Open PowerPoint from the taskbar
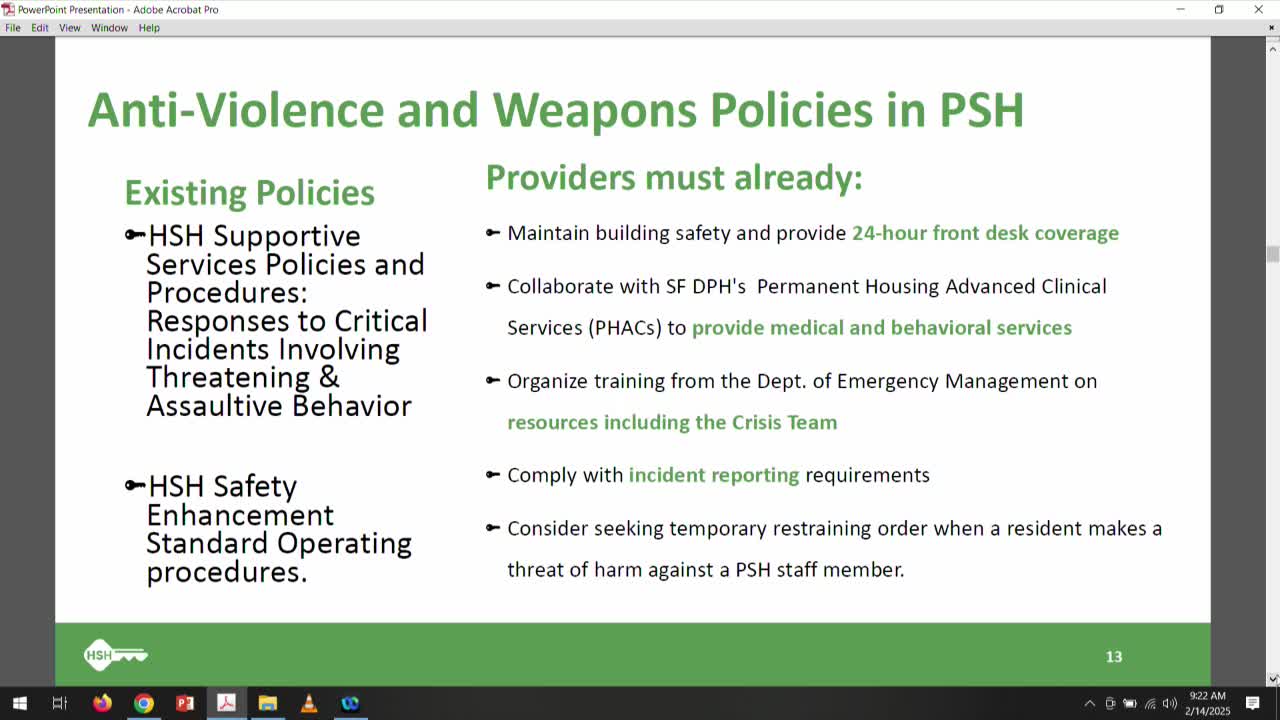Image resolution: width=1280 pixels, height=720 pixels. tap(185, 704)
